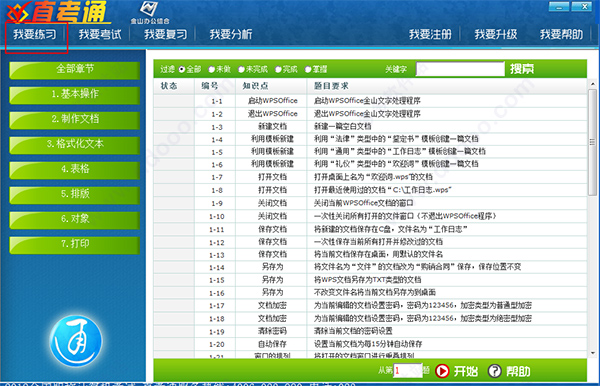Click the 题目要求 column header
600x386 pixels.
pos(447,86)
